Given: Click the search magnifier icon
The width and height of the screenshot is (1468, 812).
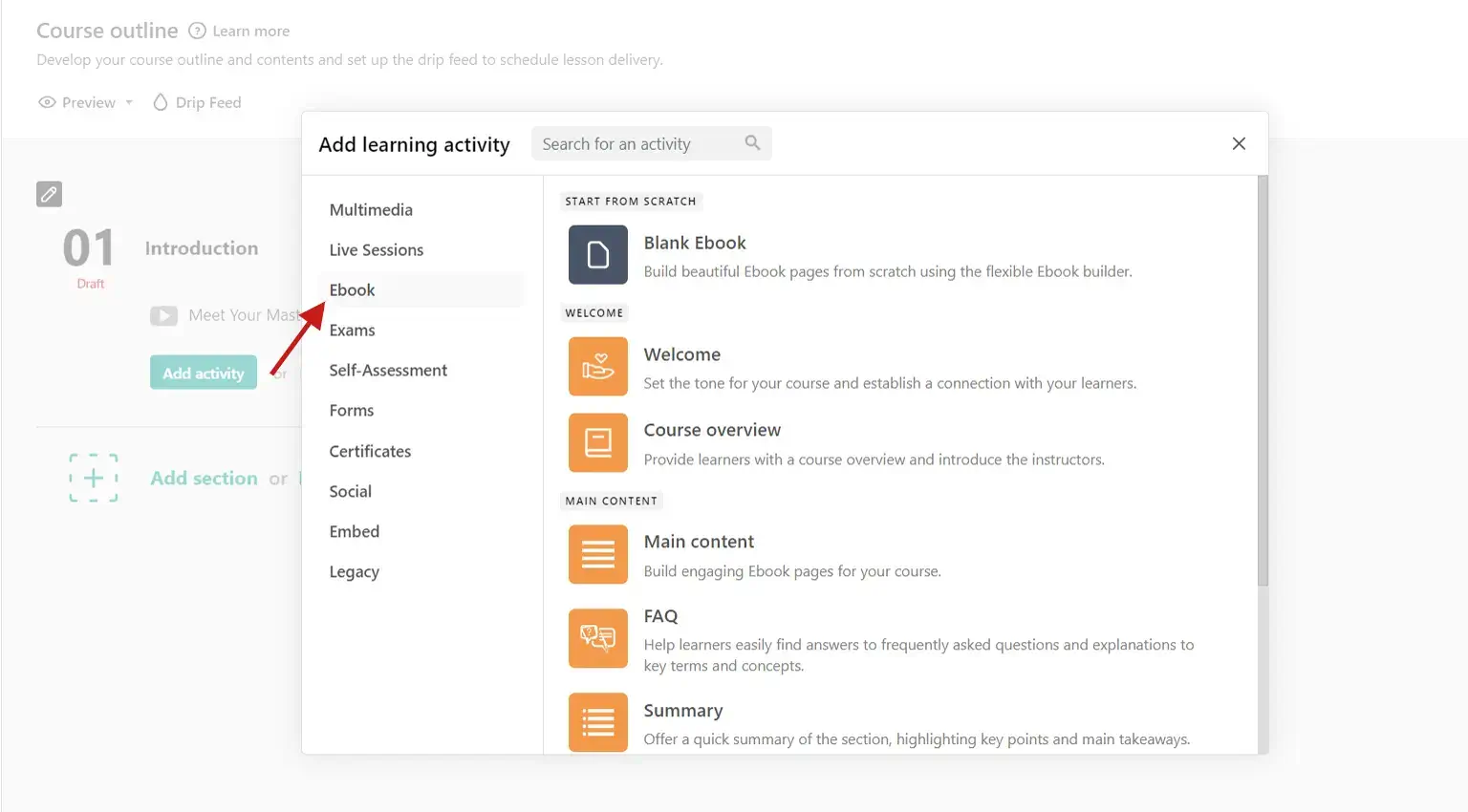Looking at the screenshot, I should click(x=752, y=143).
